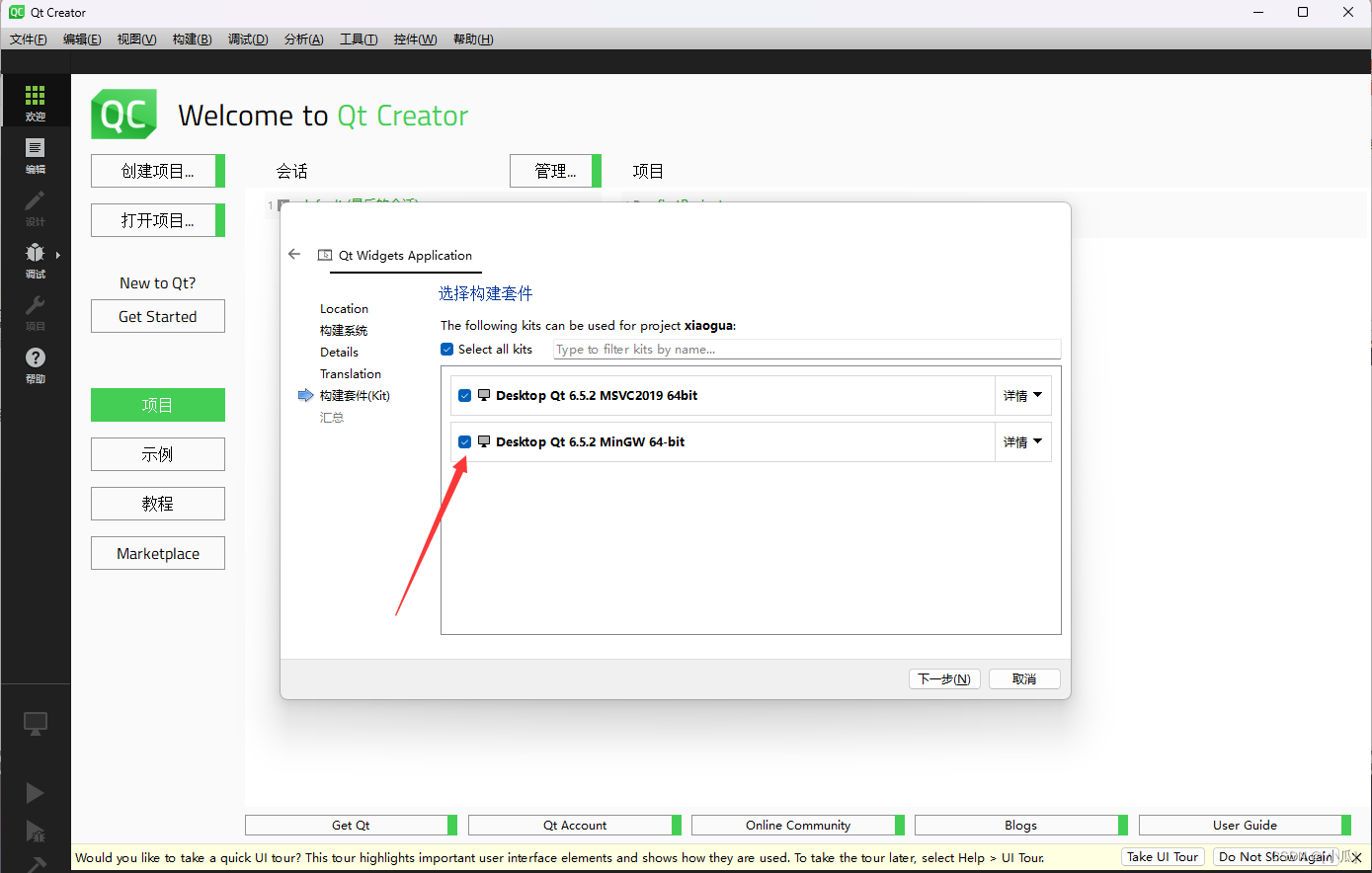The width and height of the screenshot is (1372, 873).
Task: Click the kit selector monitor icon
Action: point(35,724)
